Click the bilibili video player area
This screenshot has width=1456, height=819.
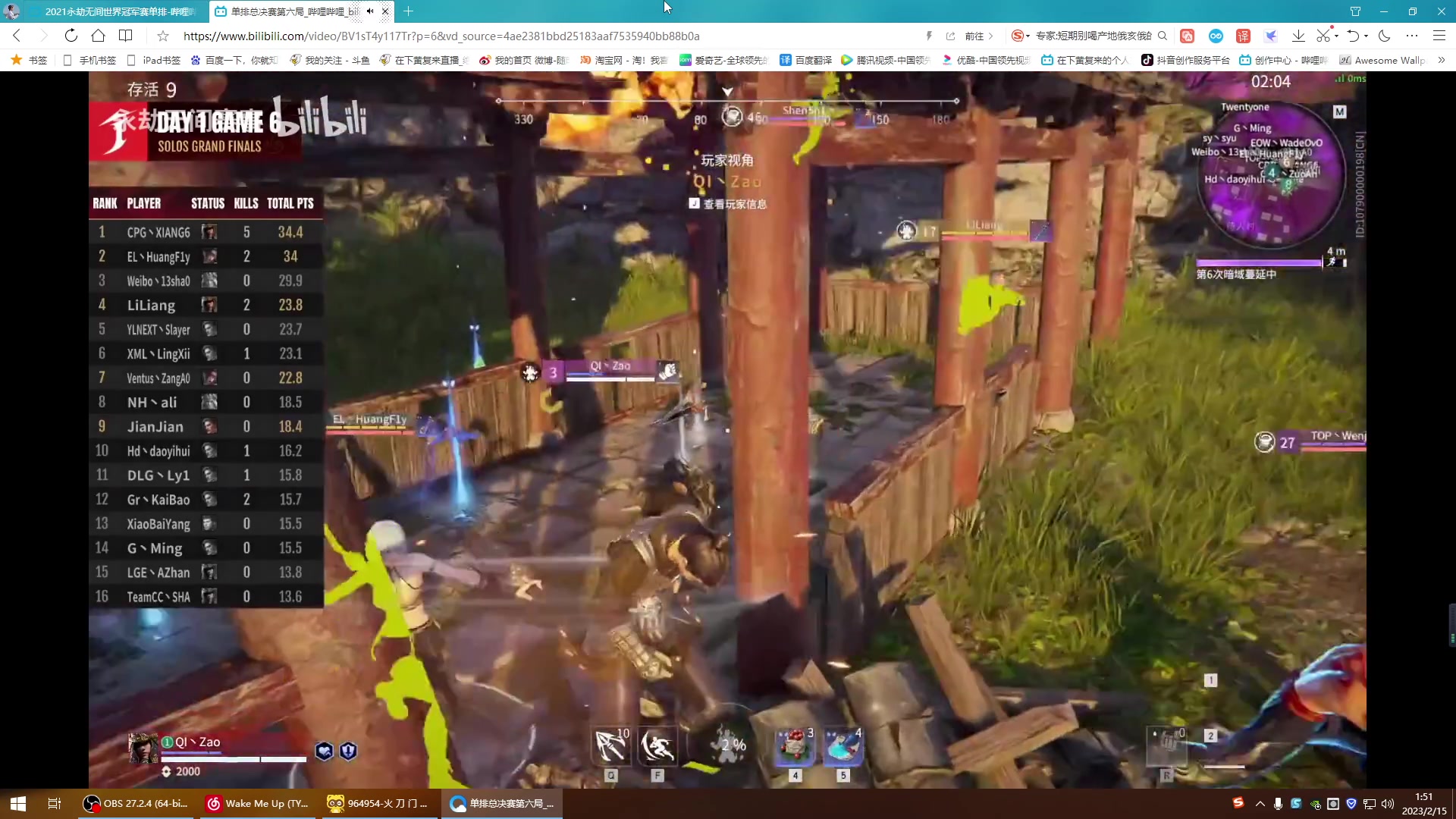coord(727,430)
